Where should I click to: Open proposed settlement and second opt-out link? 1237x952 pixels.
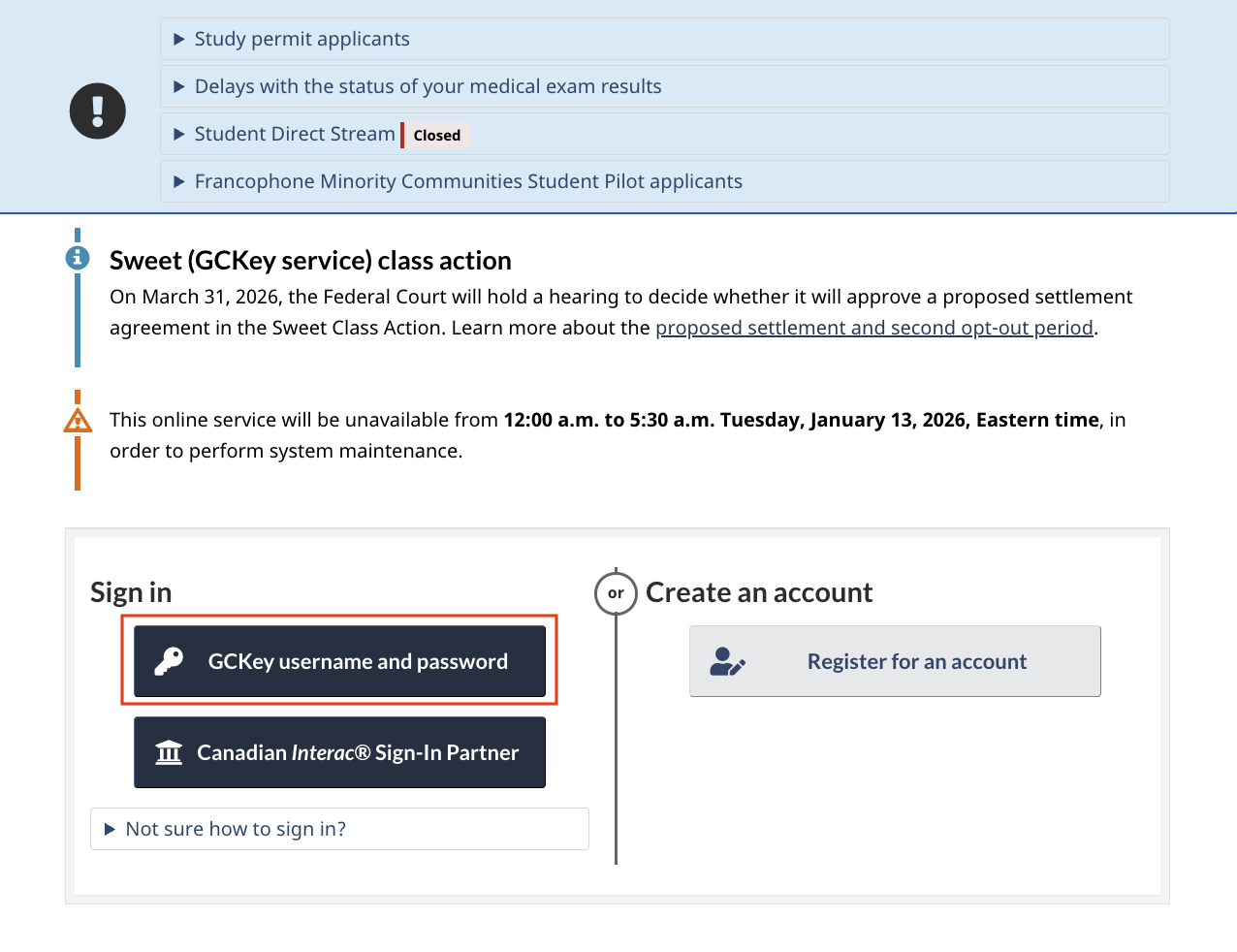tap(873, 328)
